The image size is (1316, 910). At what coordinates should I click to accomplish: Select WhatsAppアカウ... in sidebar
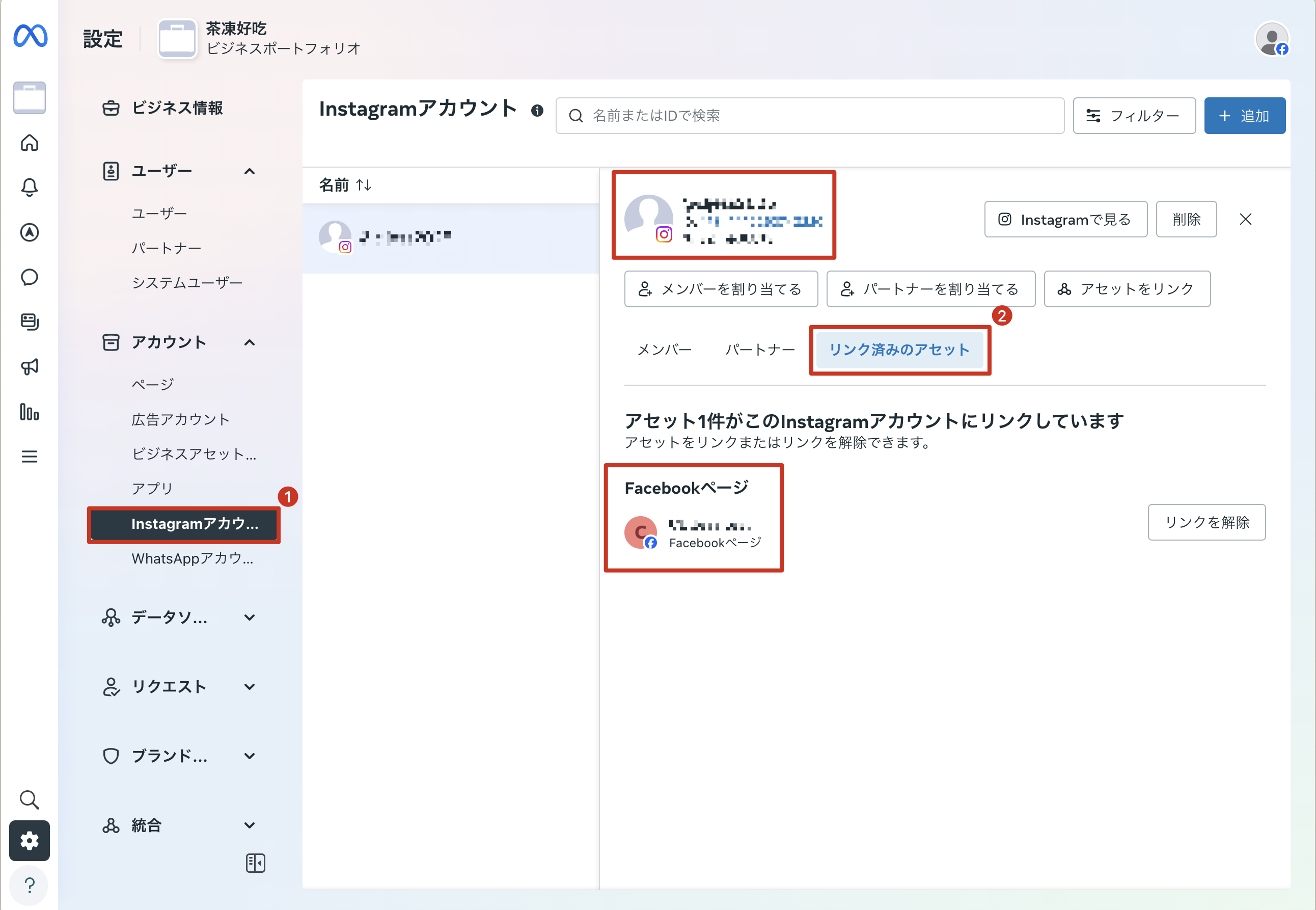click(193, 559)
